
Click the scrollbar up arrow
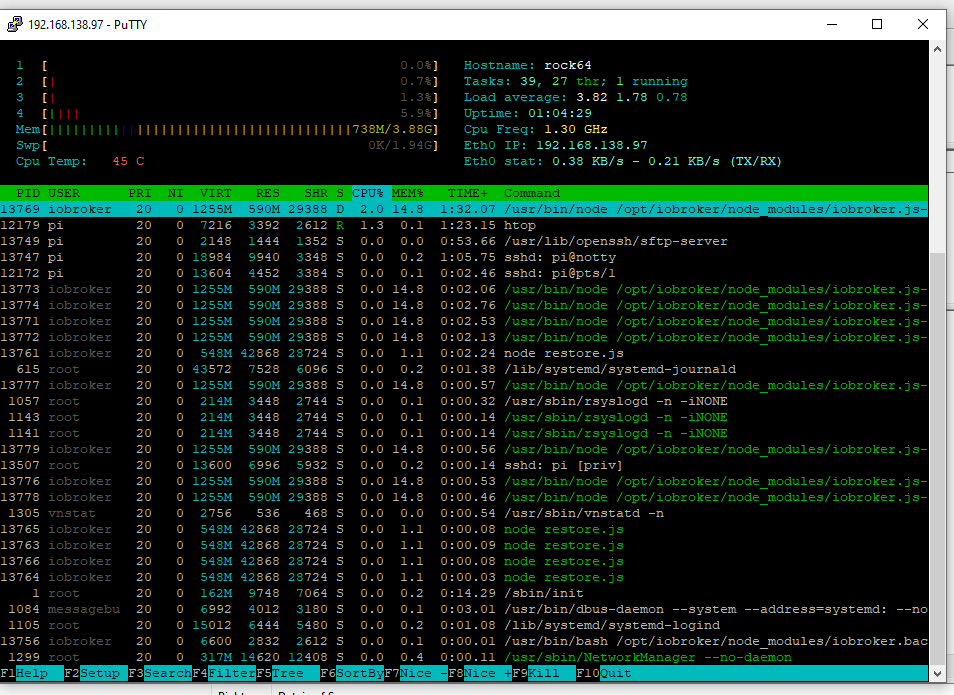tap(937, 51)
